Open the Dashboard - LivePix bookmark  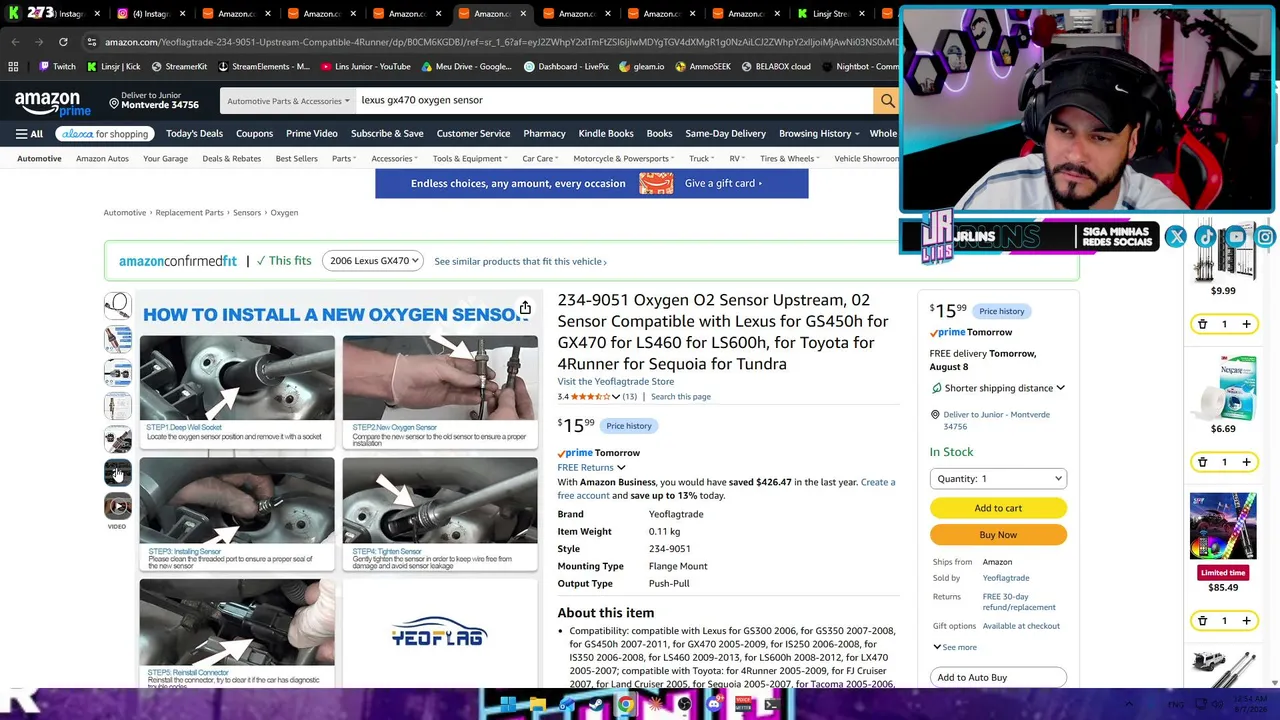[x=566, y=67]
